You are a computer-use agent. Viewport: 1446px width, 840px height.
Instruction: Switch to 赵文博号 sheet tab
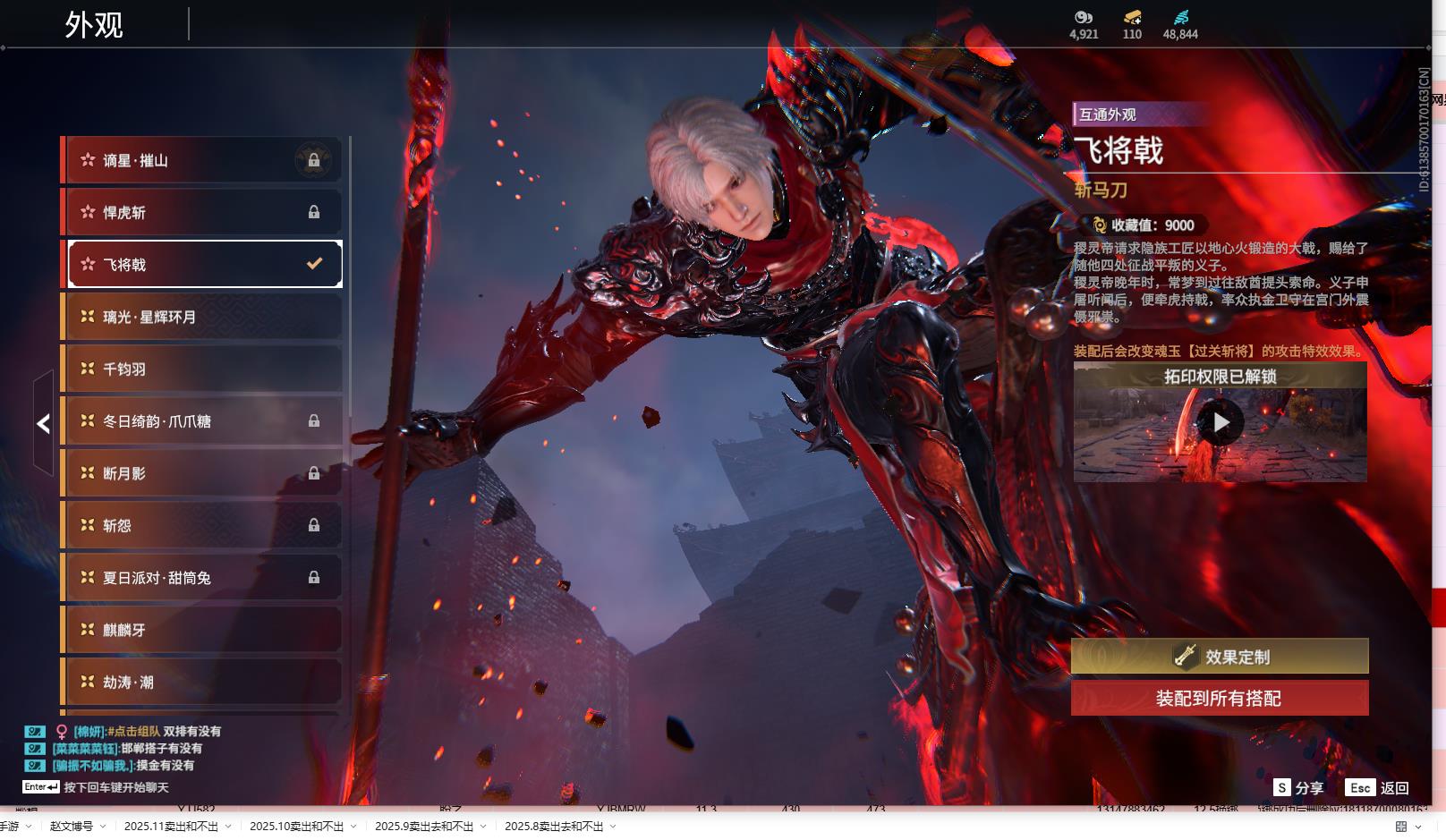[72, 826]
